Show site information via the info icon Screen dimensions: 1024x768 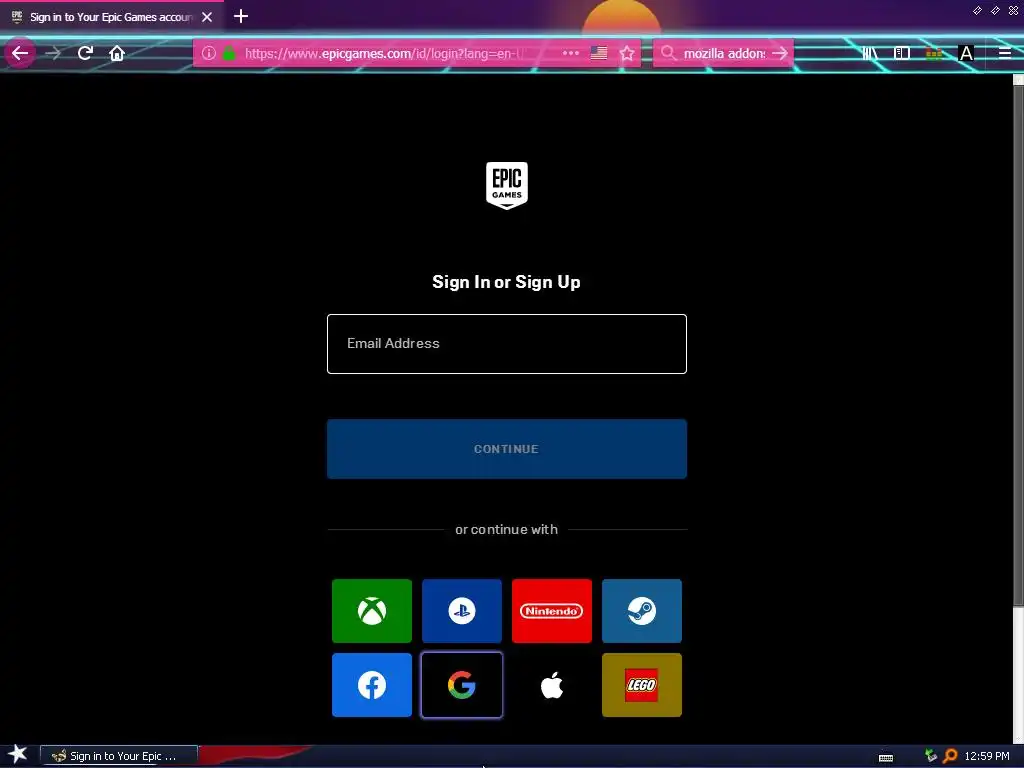(208, 53)
